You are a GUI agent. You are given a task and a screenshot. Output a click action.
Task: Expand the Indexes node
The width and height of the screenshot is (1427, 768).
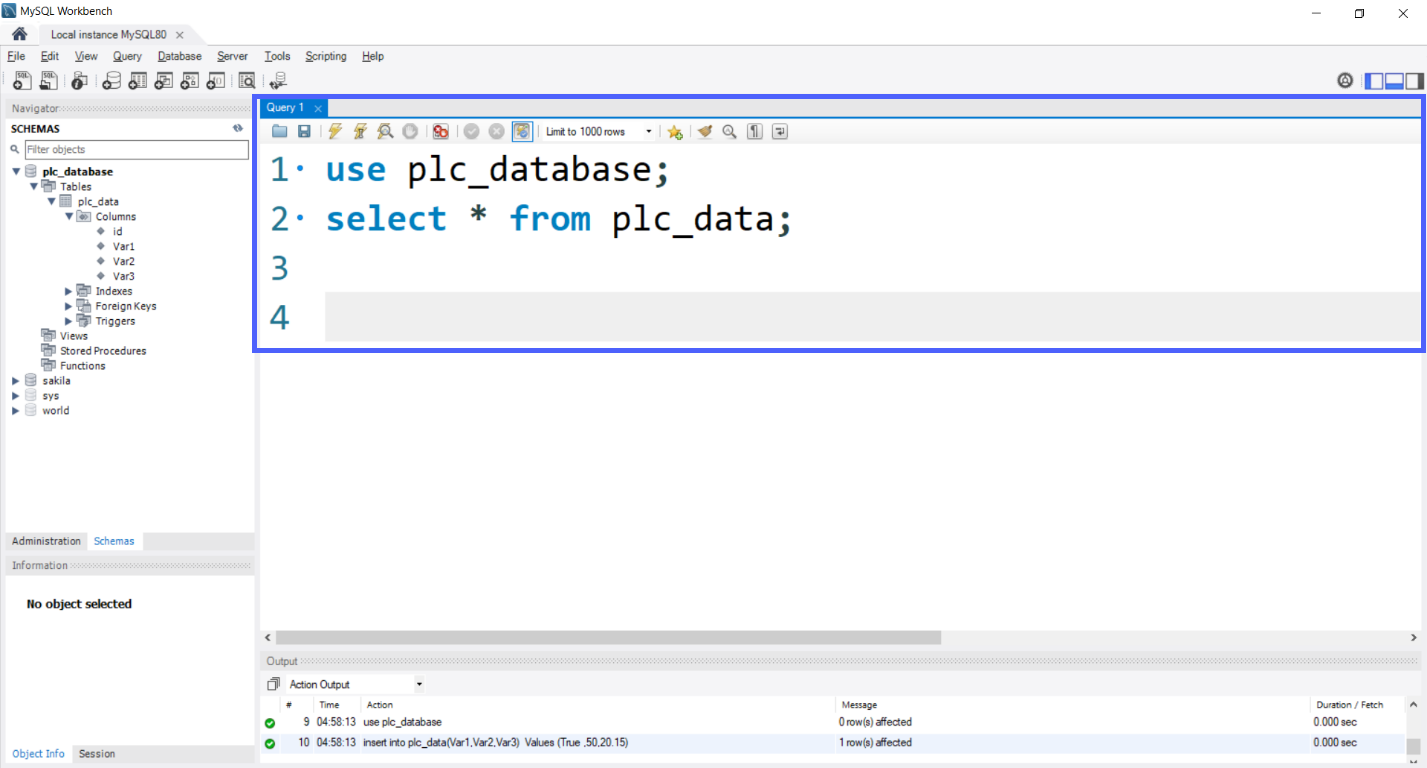click(69, 291)
